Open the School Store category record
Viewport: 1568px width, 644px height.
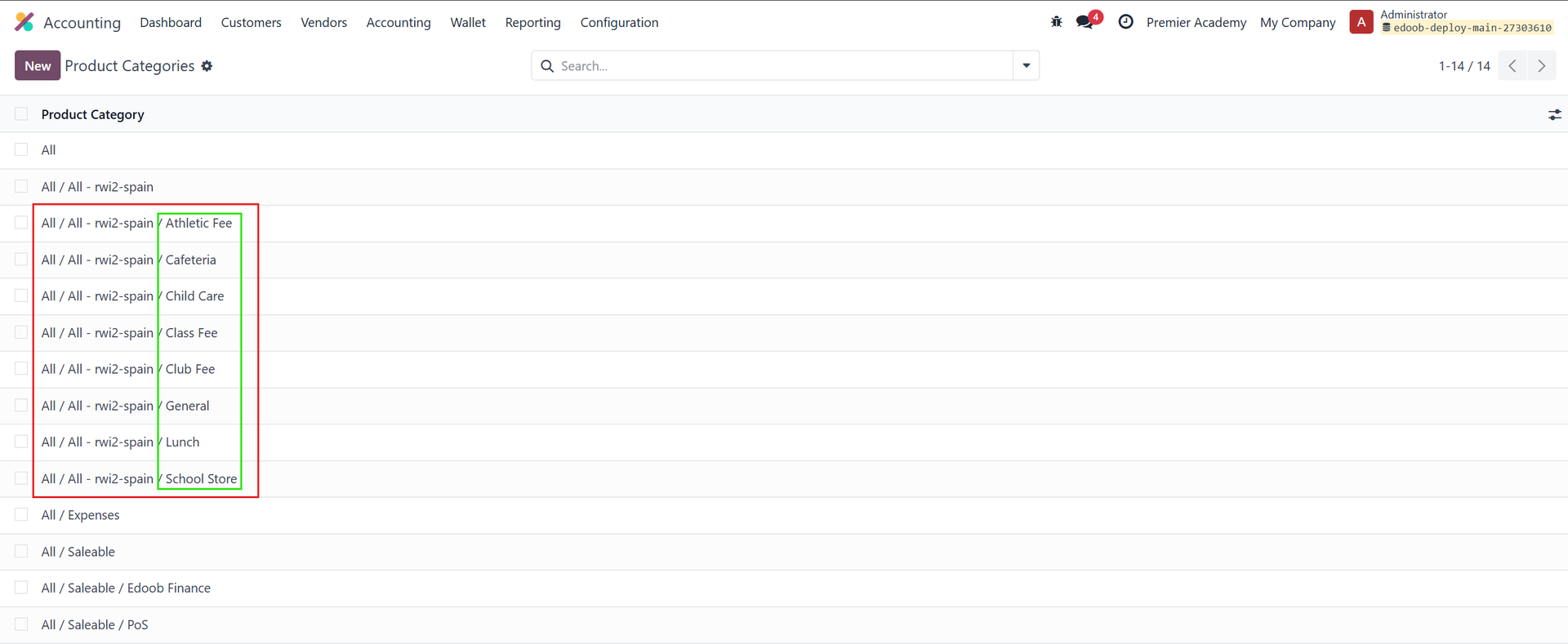[201, 479]
